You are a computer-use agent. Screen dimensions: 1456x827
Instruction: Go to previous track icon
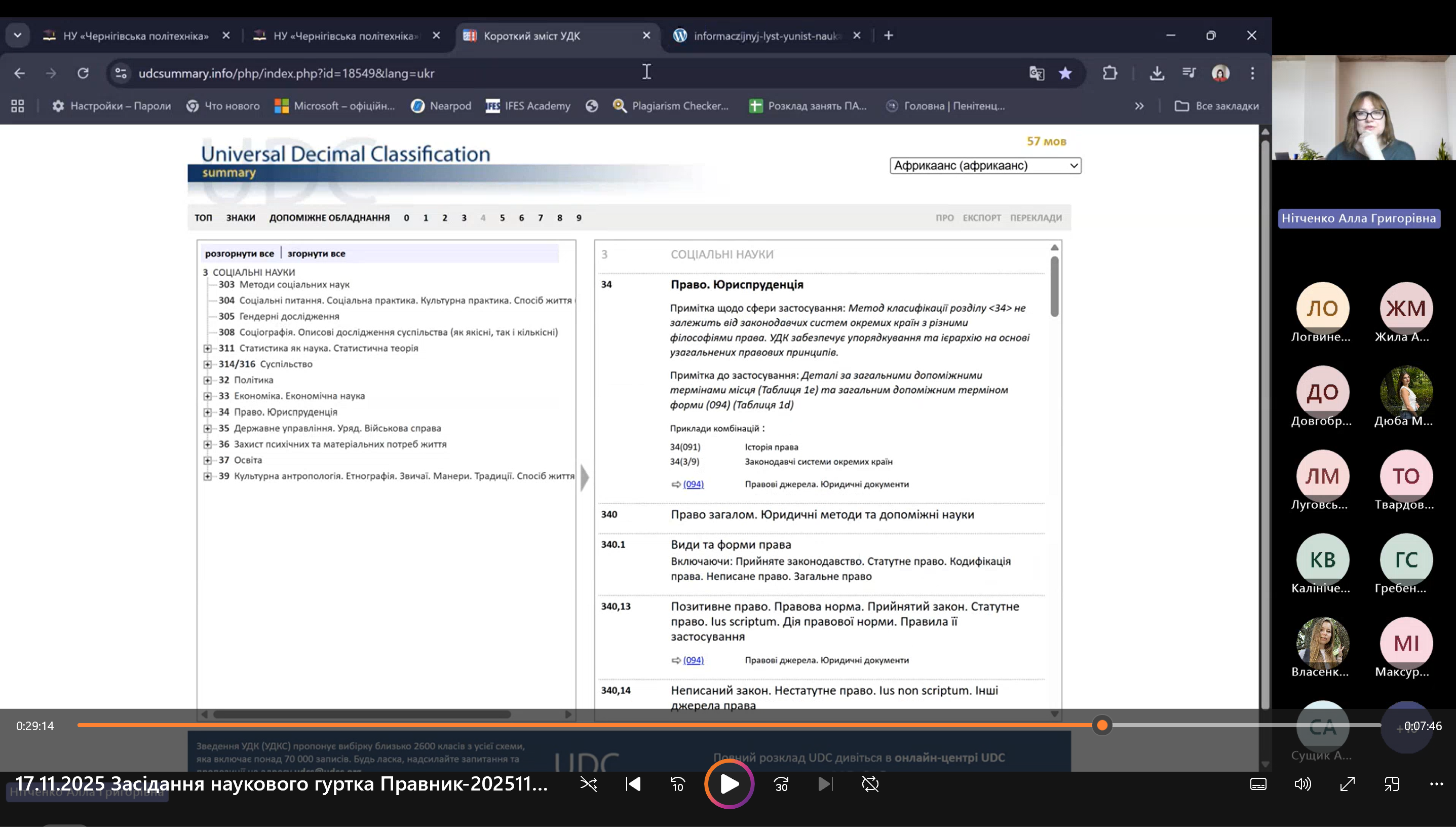click(633, 784)
